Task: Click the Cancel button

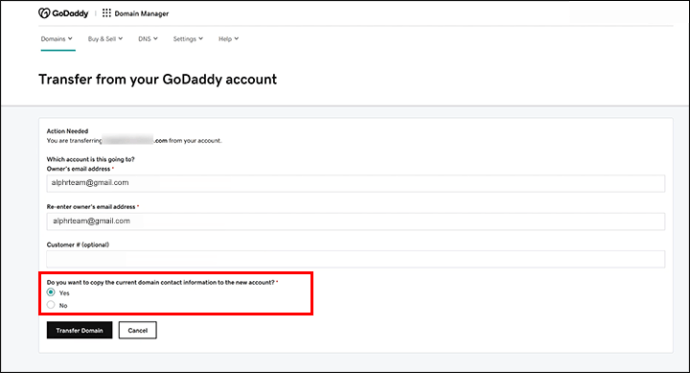Action: [138, 330]
